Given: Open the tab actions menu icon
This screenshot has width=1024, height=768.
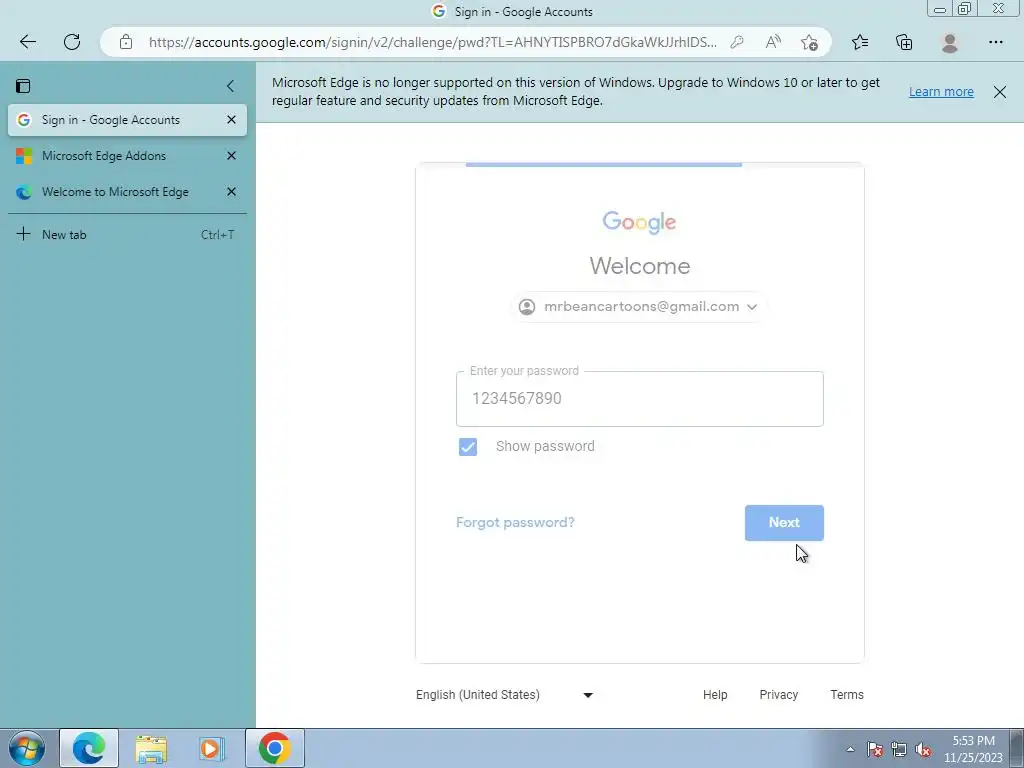Looking at the screenshot, I should (x=23, y=86).
